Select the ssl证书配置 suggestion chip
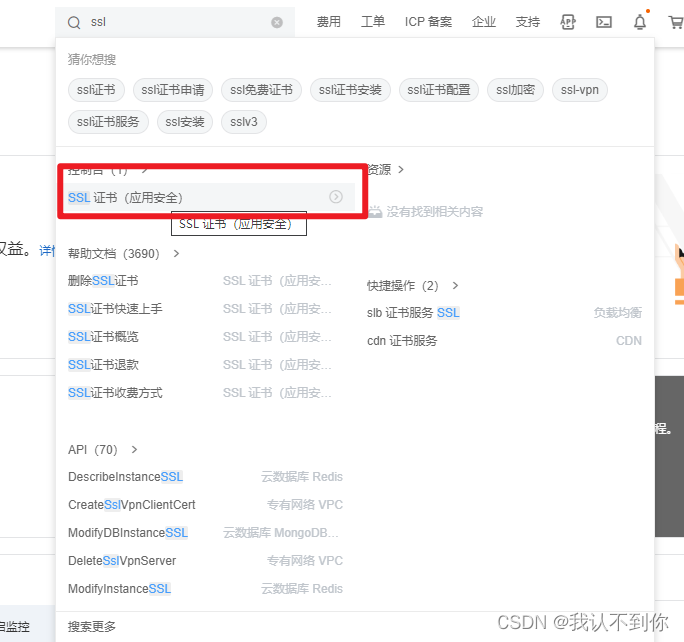Viewport: 684px width, 642px height. click(x=439, y=90)
